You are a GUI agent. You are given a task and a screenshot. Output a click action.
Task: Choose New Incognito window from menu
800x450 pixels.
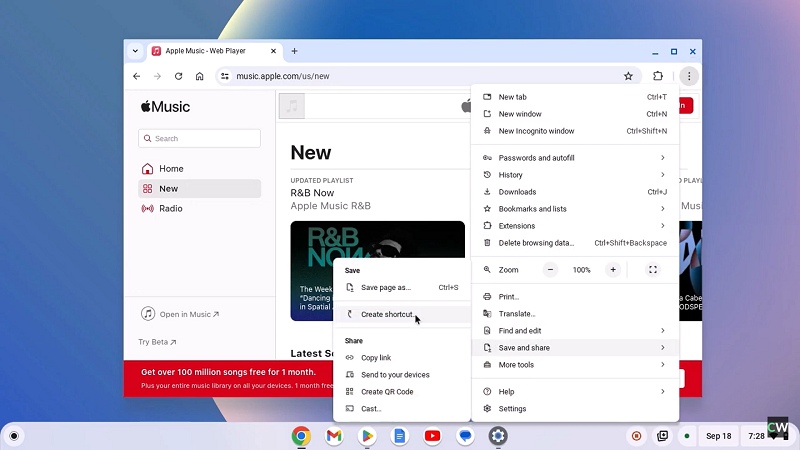click(536, 131)
